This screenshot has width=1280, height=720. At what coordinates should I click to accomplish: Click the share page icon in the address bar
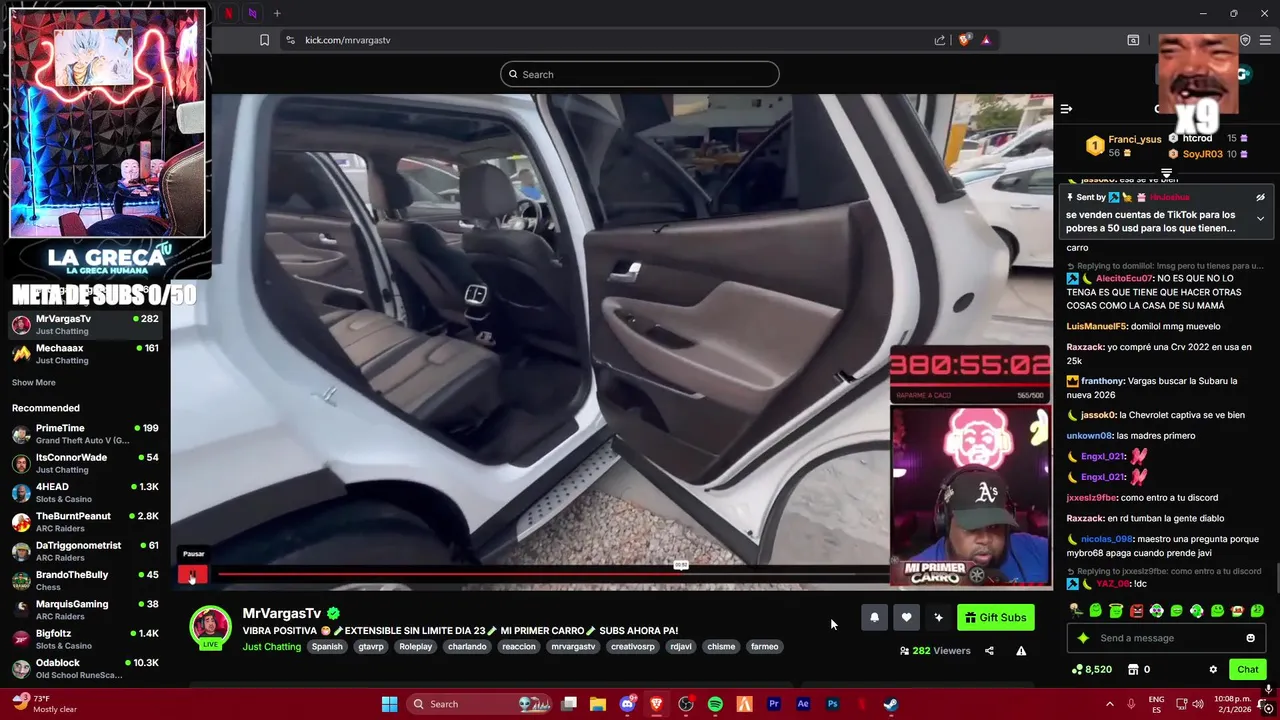[940, 40]
